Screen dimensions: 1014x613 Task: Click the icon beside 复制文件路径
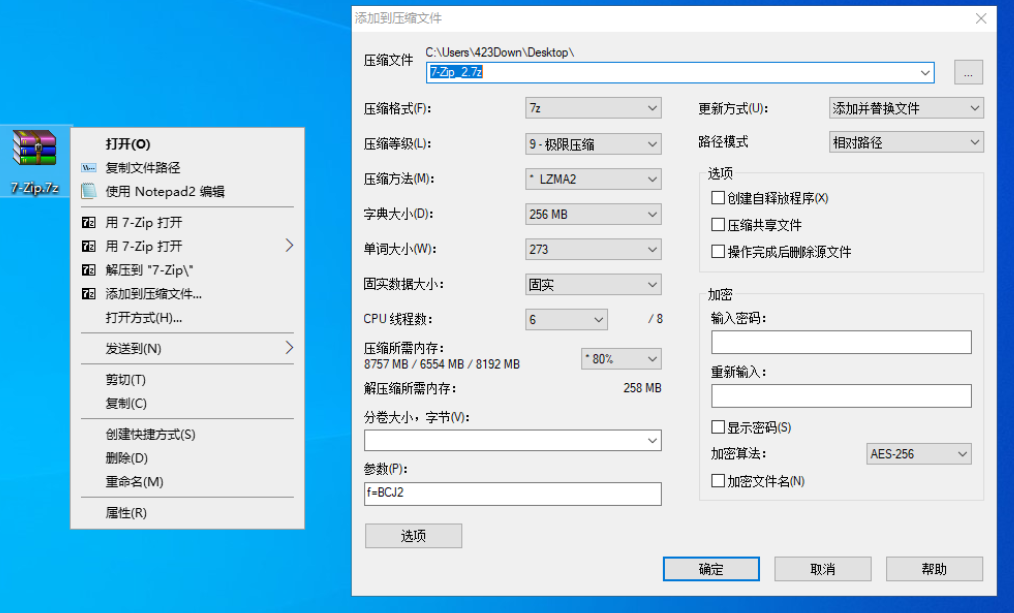click(x=89, y=168)
